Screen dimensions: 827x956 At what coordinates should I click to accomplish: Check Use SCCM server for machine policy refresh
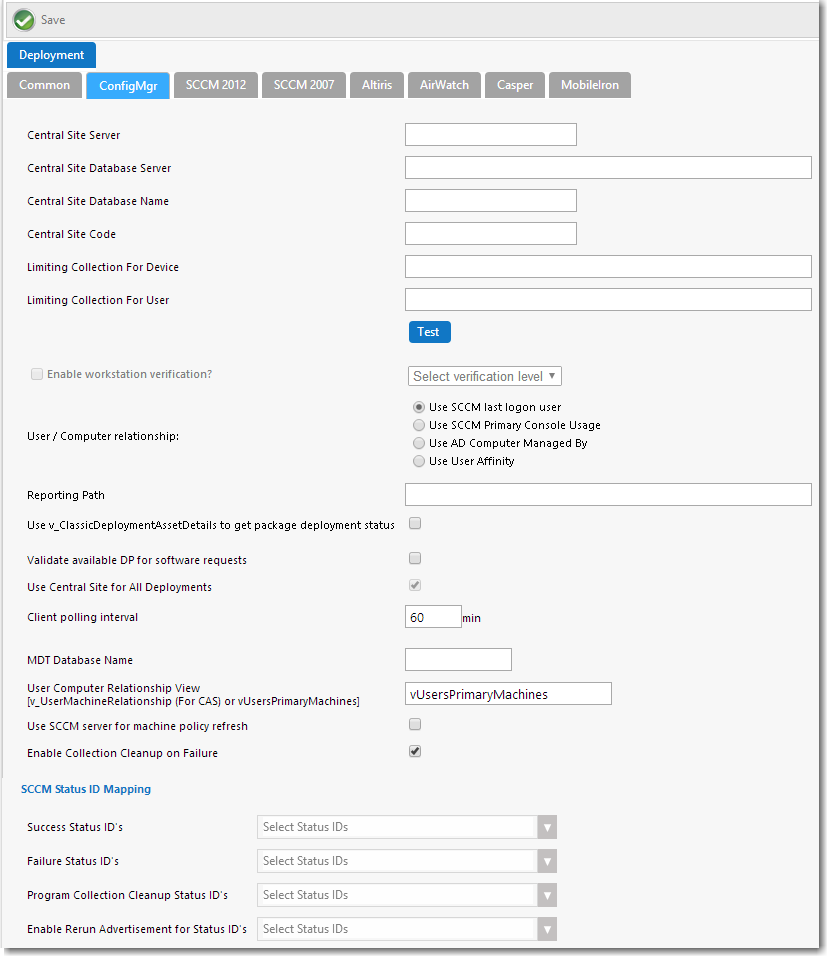pos(415,724)
